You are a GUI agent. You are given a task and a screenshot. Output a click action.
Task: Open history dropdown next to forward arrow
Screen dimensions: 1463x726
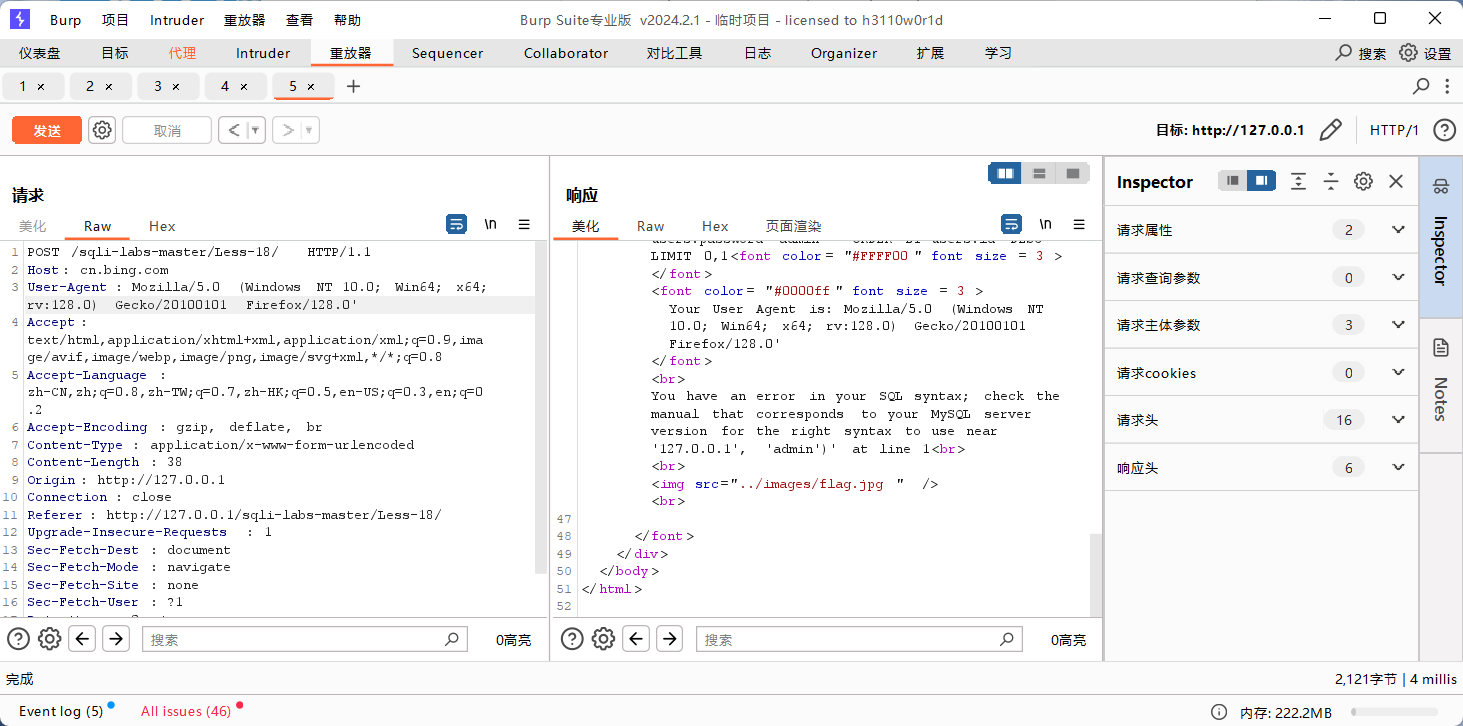point(310,130)
